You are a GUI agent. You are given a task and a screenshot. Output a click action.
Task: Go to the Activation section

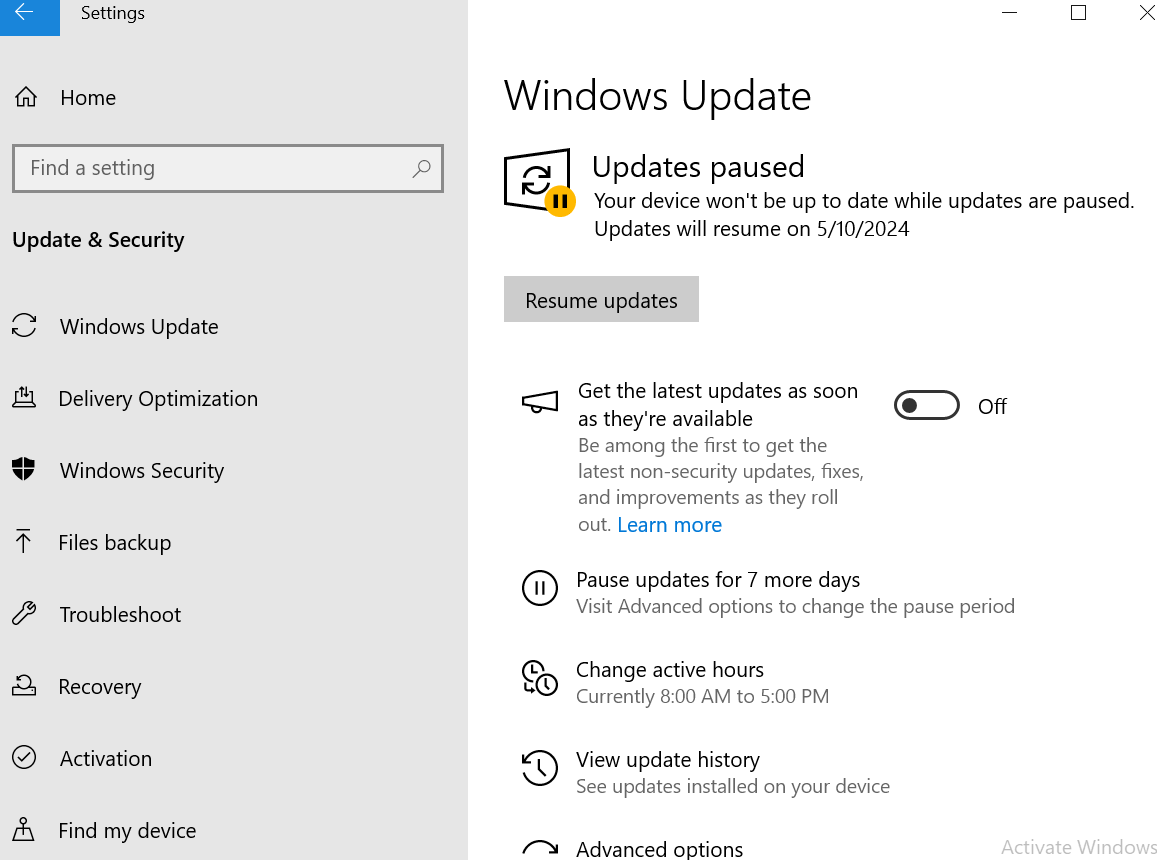(x=106, y=758)
